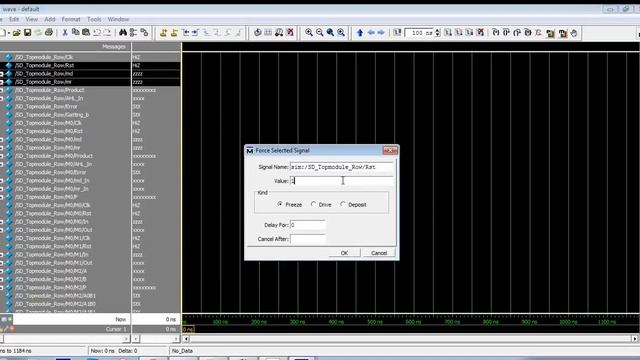
Task: Blue forward arrow toolbar icon
Action: tap(381, 33)
